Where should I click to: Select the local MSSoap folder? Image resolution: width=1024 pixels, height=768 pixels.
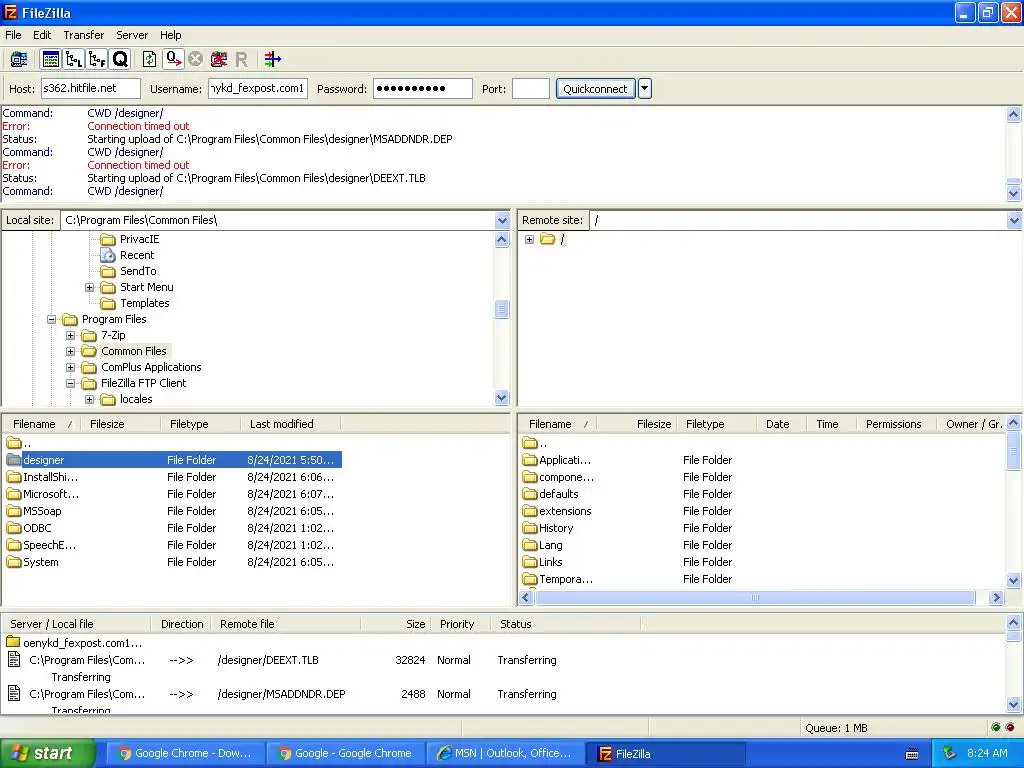173,511
